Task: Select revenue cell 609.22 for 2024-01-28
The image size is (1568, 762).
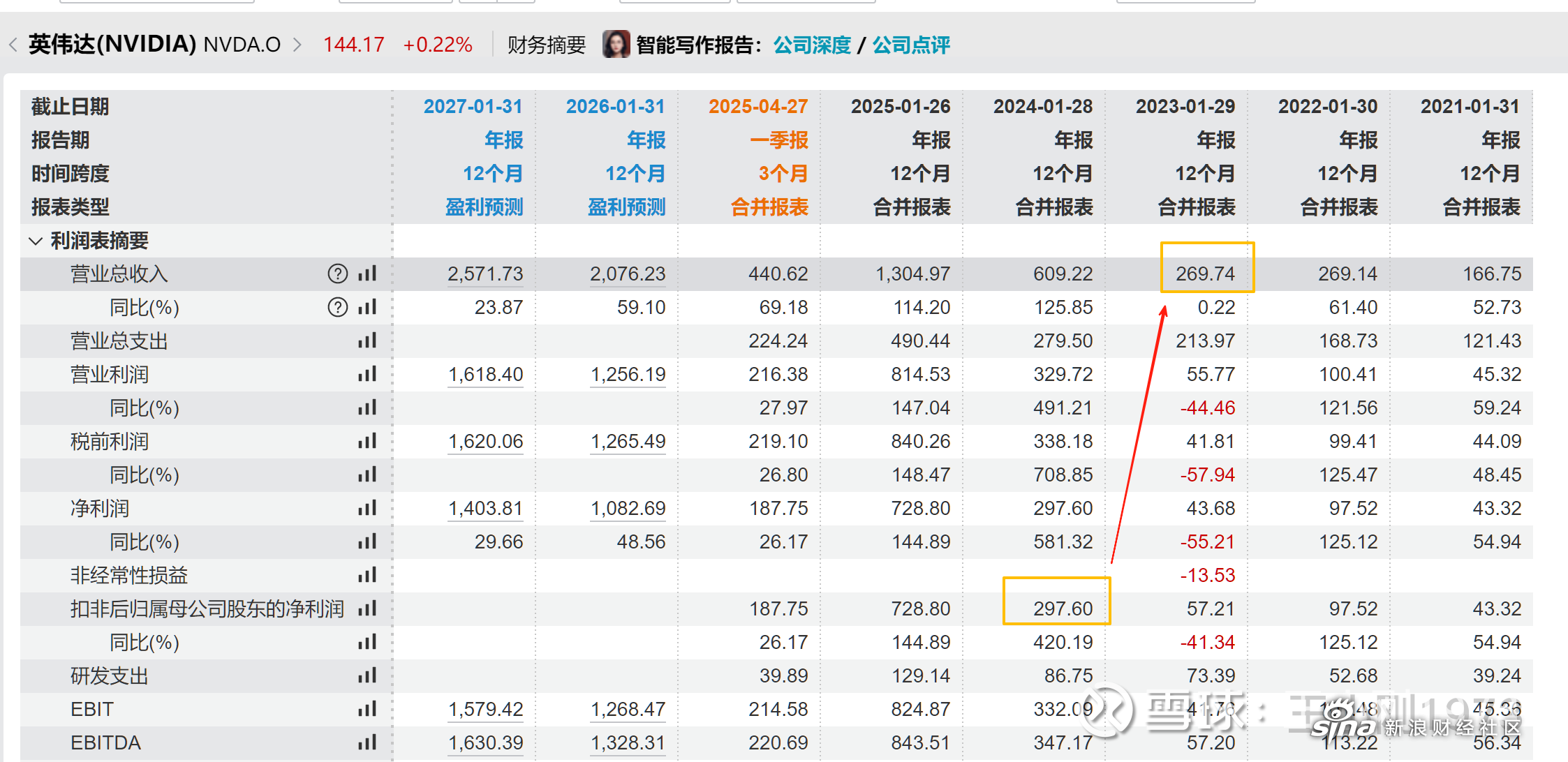Action: point(1063,274)
